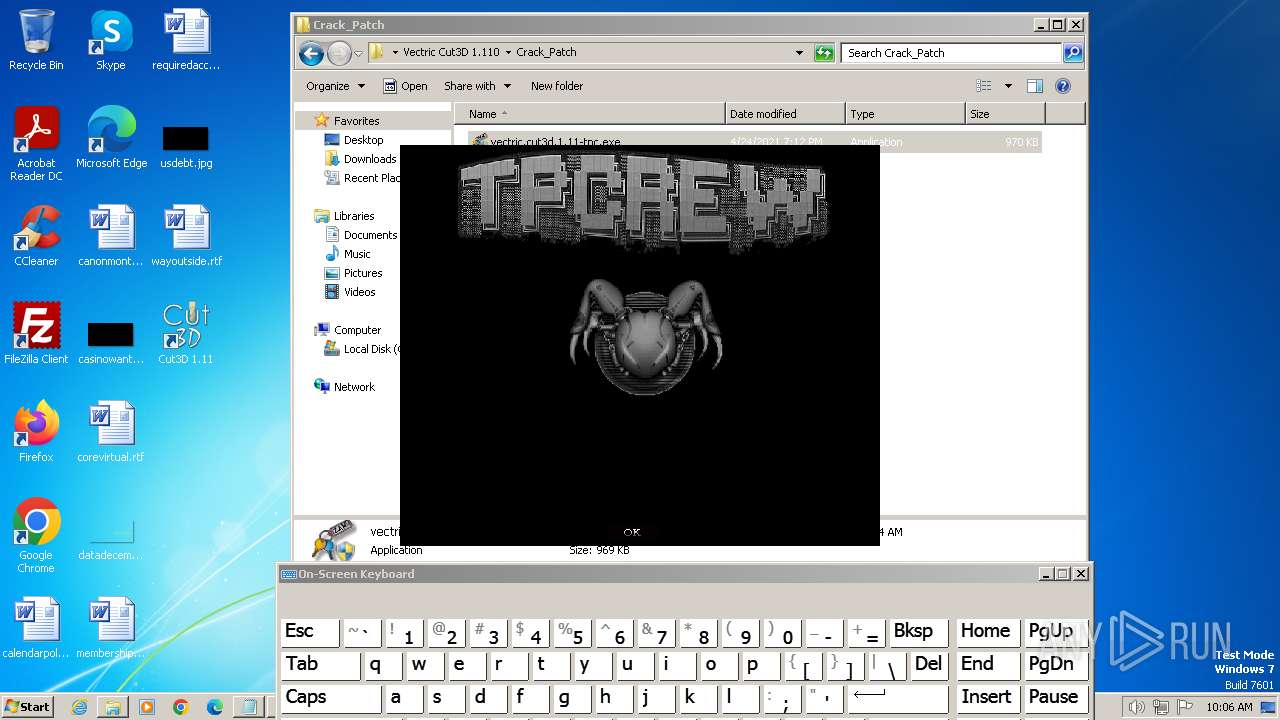Open Desktop in navigation pane
Screen dimensions: 1280x720
tap(363, 140)
